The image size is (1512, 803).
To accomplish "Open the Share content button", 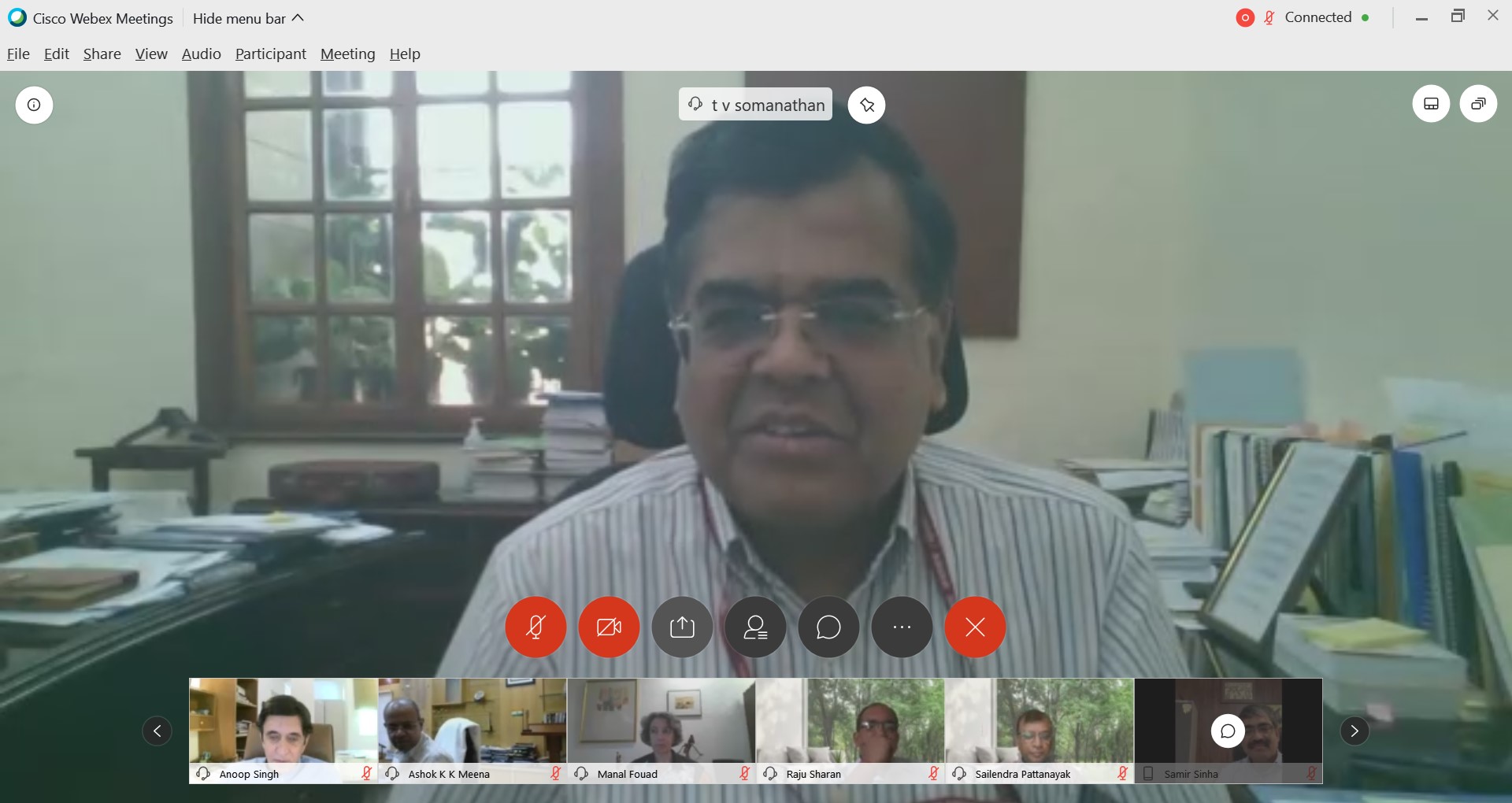I will point(682,627).
